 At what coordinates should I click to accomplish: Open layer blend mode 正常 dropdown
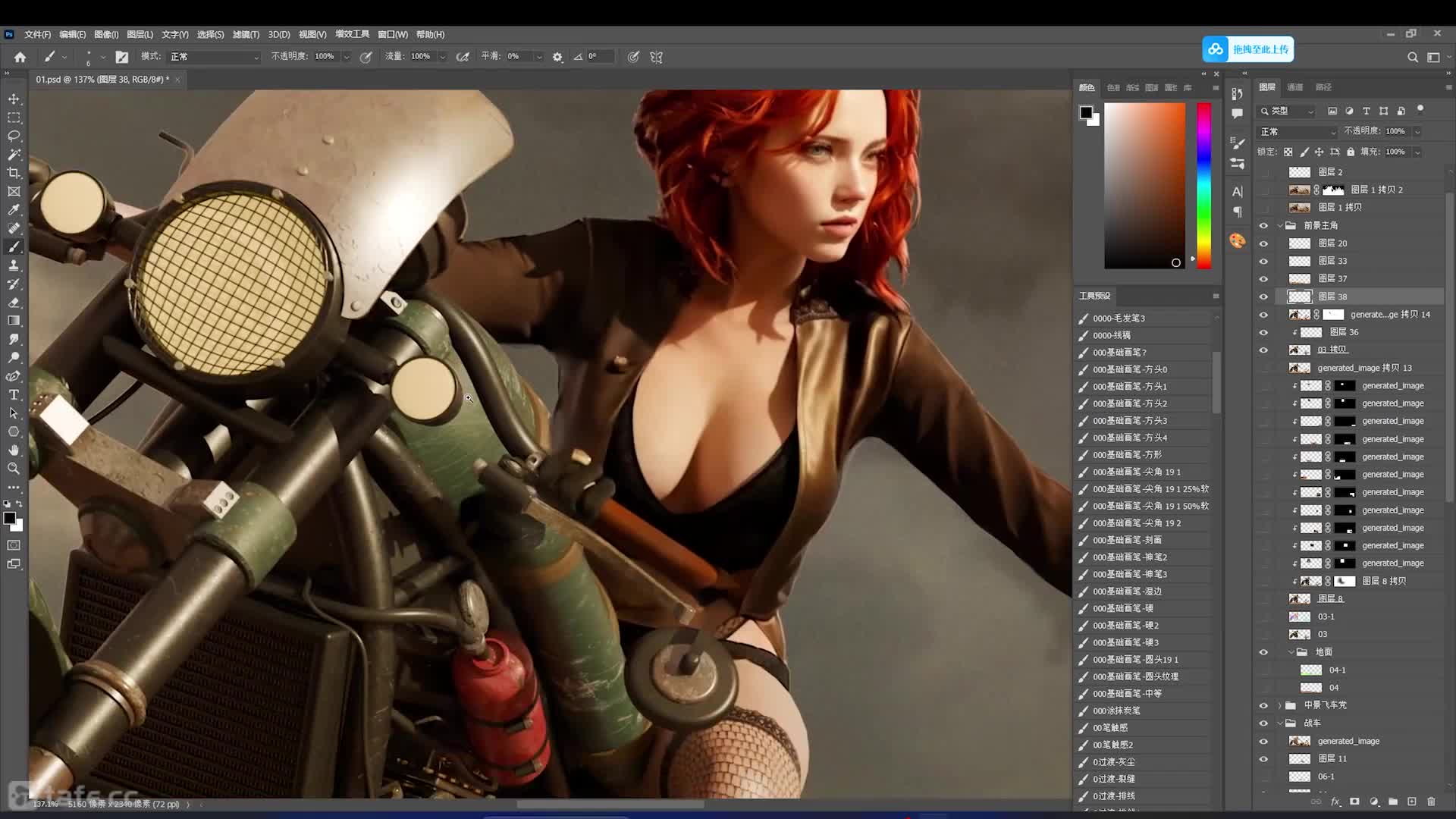pos(1298,131)
